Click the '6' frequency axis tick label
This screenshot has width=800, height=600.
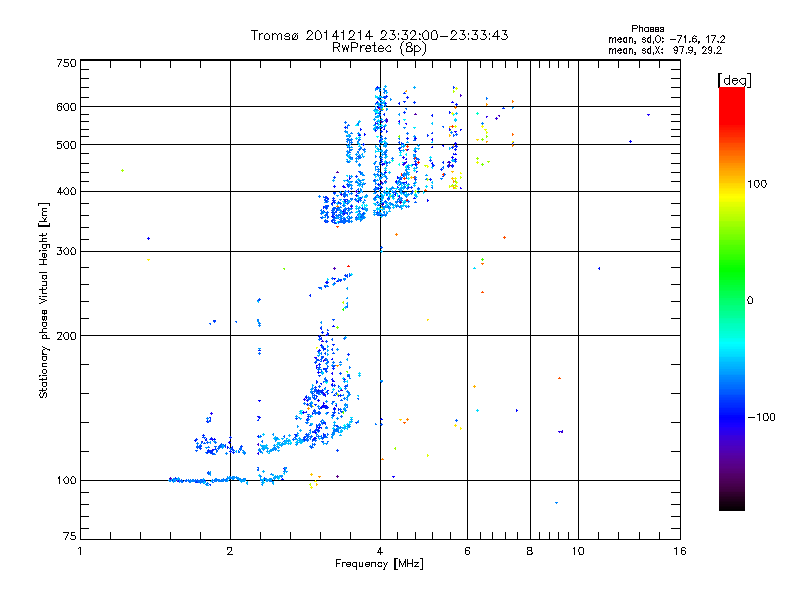tap(467, 551)
